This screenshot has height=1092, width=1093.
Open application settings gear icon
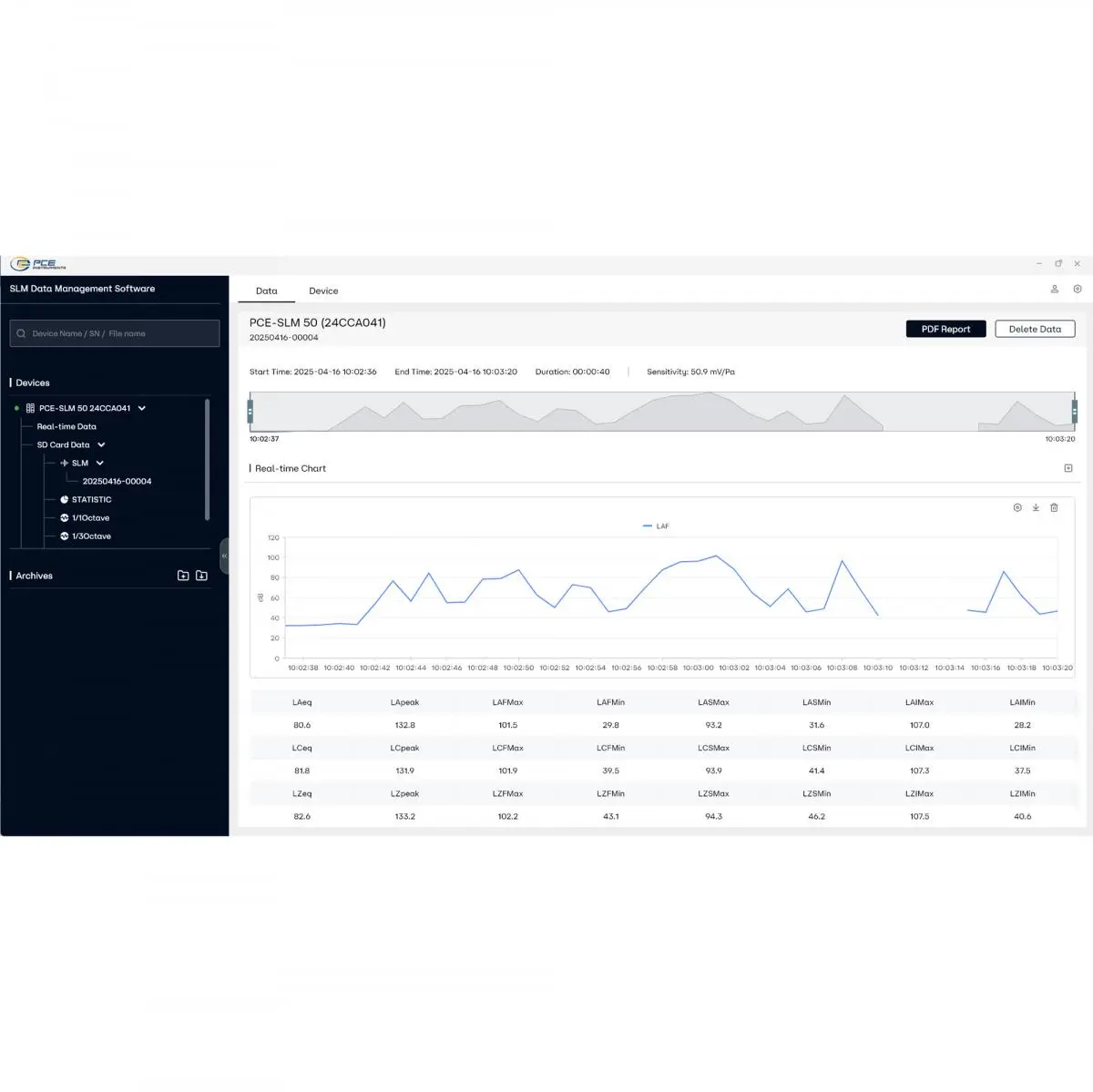point(1078,289)
